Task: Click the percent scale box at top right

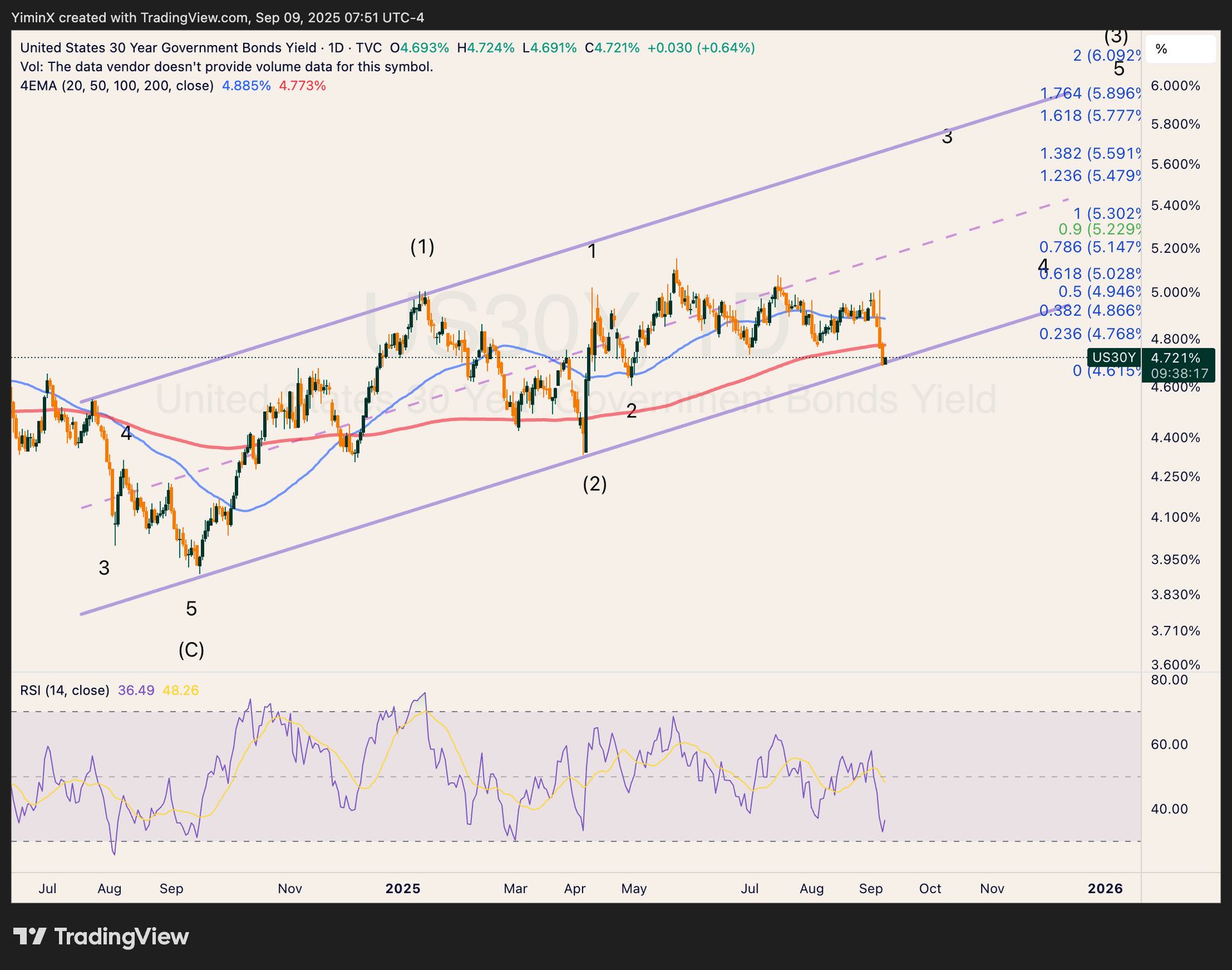Action: (1180, 49)
